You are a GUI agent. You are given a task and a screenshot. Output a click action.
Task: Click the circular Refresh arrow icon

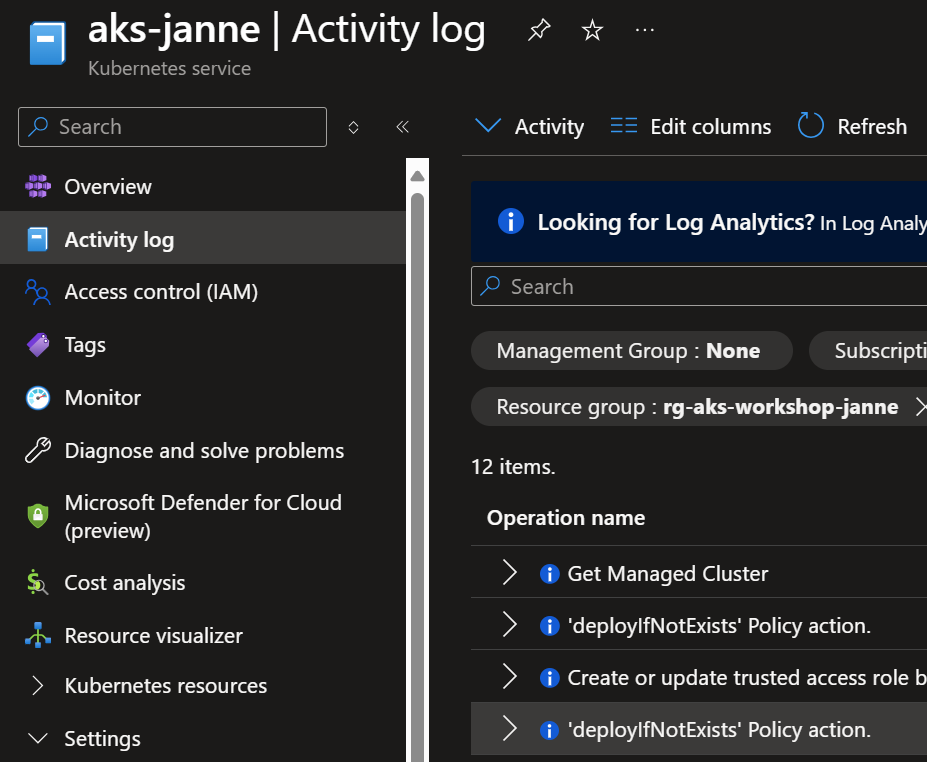(x=811, y=125)
